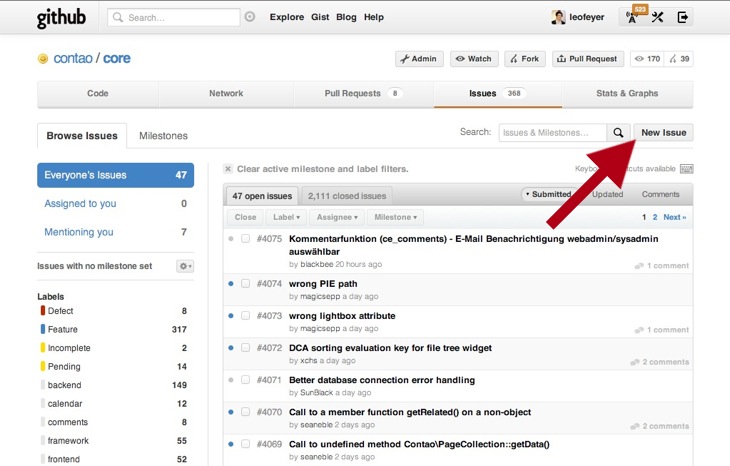Click the Pull Request button
The width and height of the screenshot is (730, 466).
pos(588,59)
